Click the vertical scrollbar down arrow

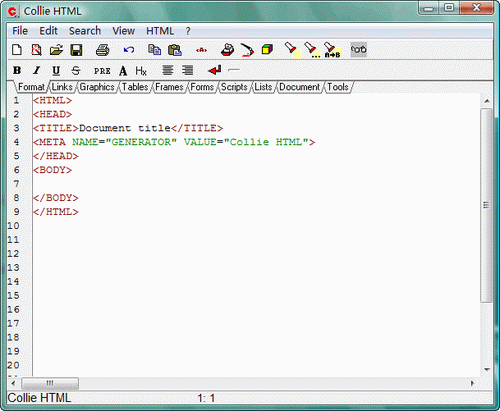click(487, 369)
